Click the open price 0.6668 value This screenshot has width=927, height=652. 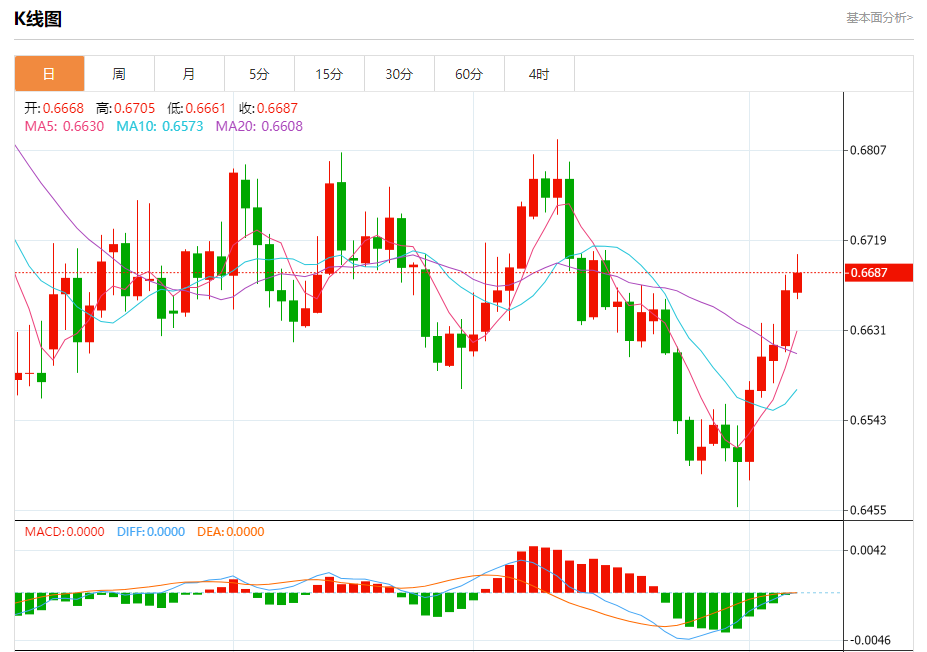coord(63,108)
